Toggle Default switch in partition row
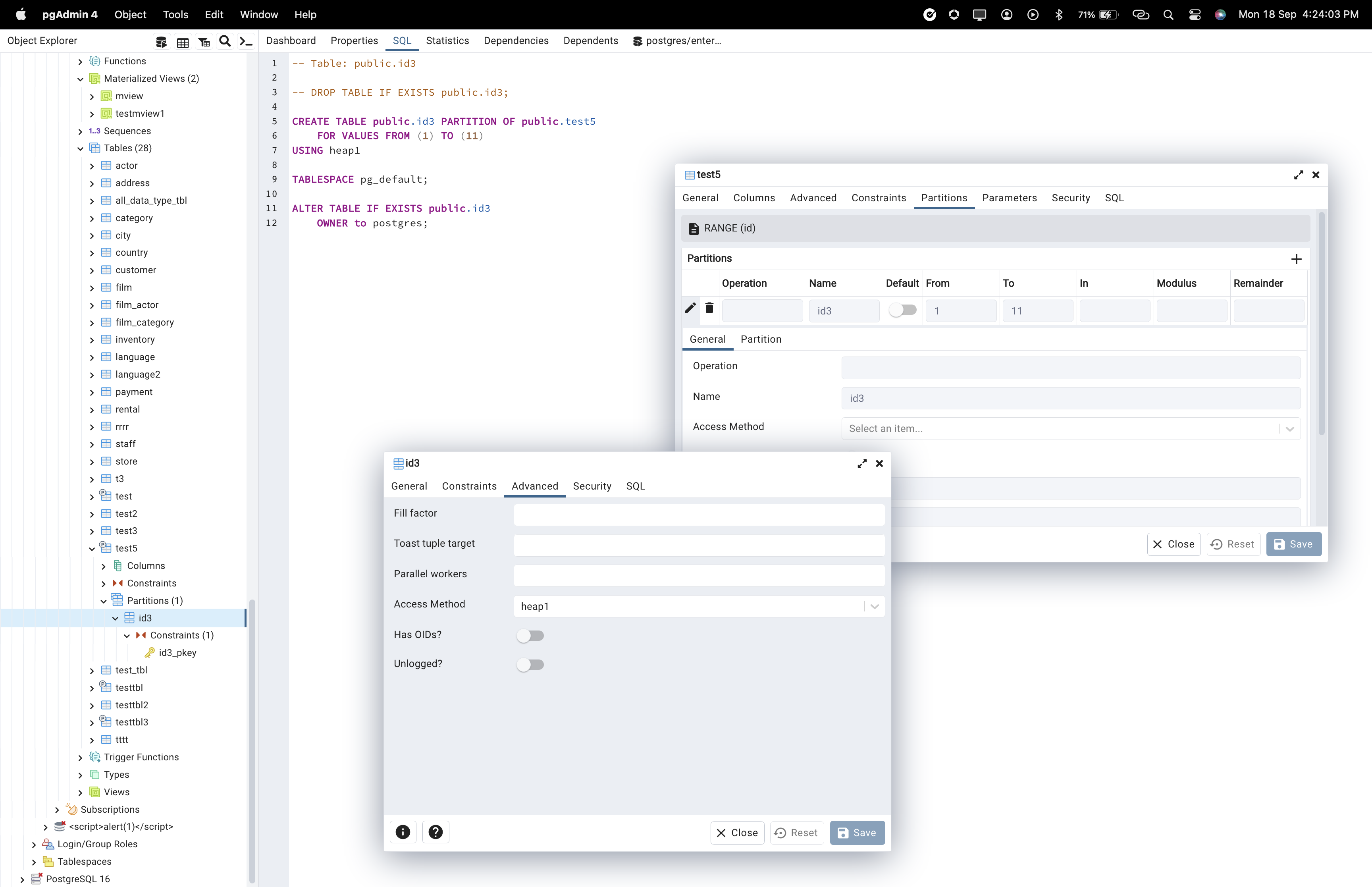 pos(902,310)
